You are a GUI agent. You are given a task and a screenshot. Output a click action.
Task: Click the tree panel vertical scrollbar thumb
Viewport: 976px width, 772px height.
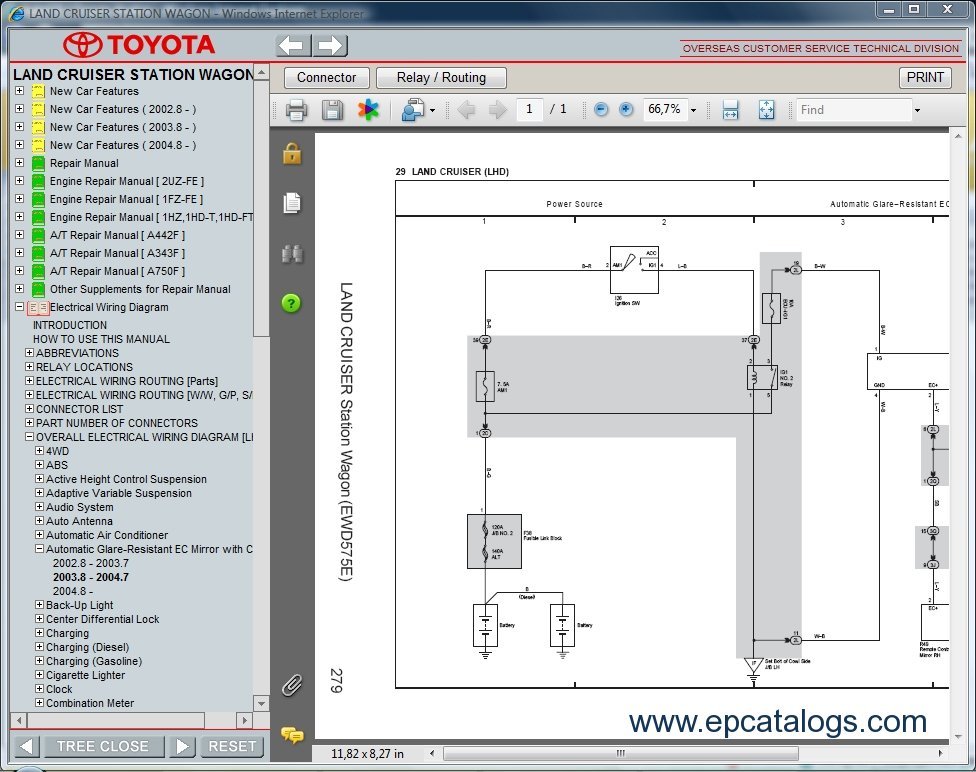(261, 209)
